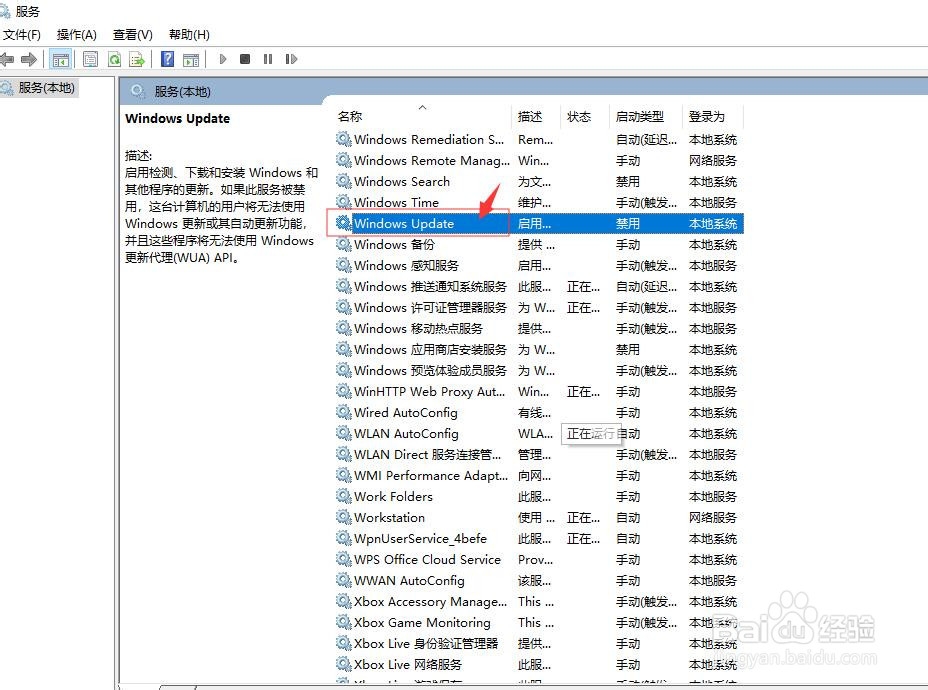928x690 pixels.
Task: Restart the service via the restart icon
Action: (291, 58)
